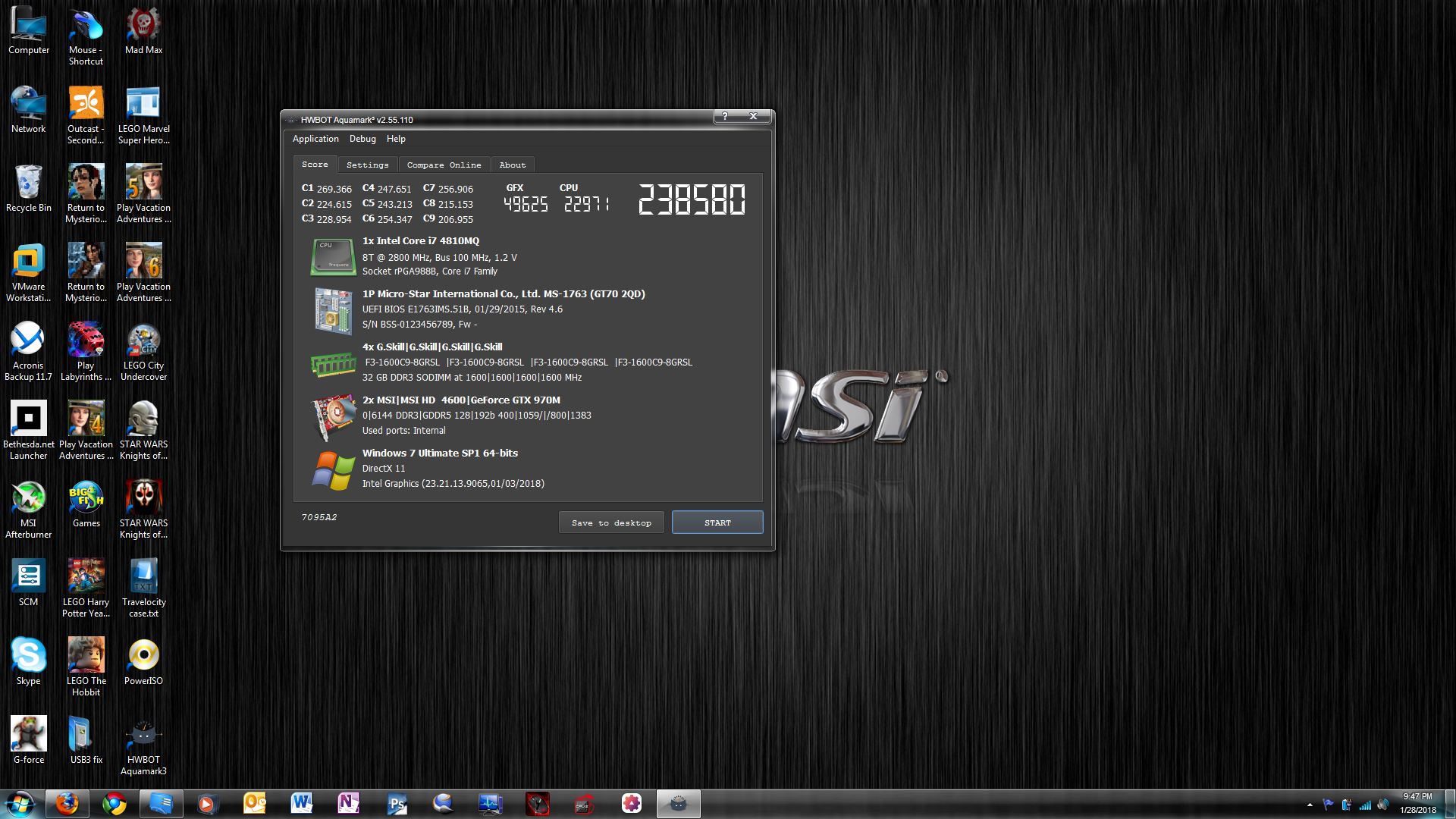
Task: Switch to the About tab
Action: pyautogui.click(x=513, y=165)
